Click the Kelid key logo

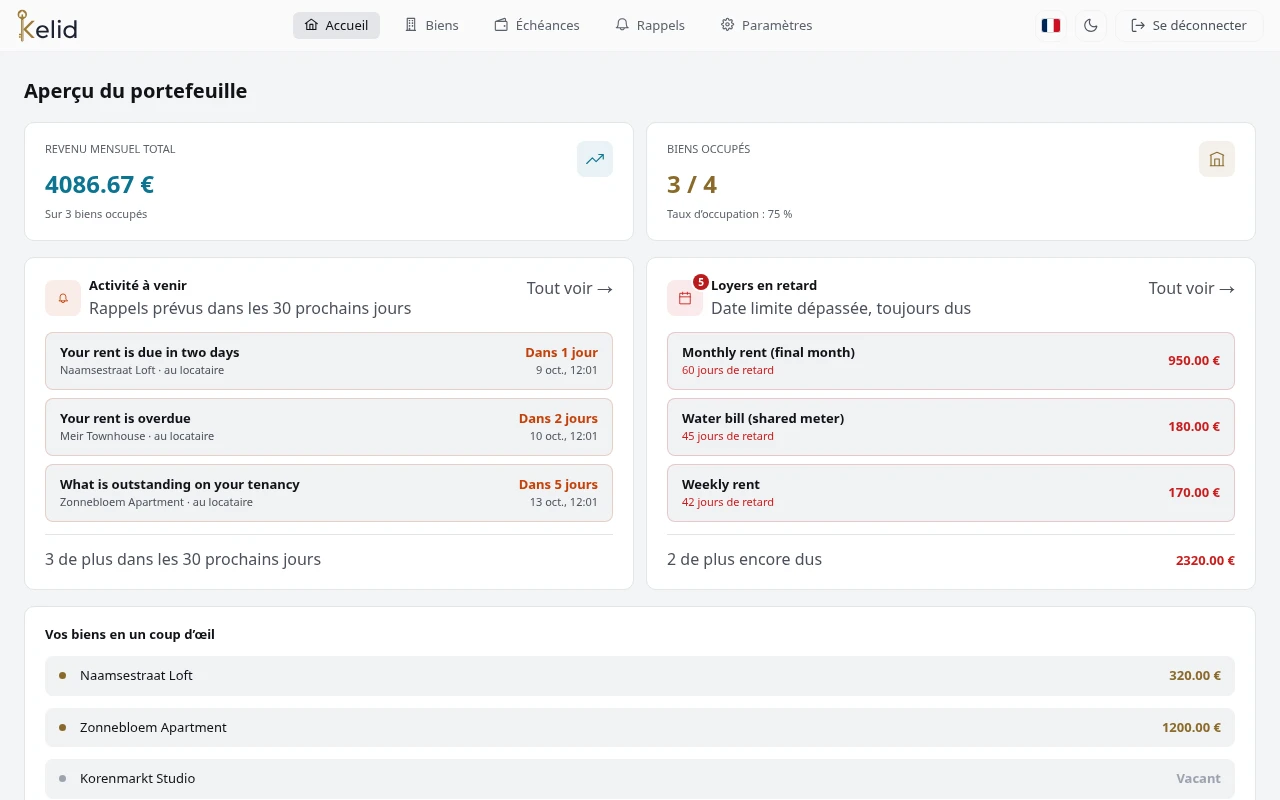pos(47,25)
